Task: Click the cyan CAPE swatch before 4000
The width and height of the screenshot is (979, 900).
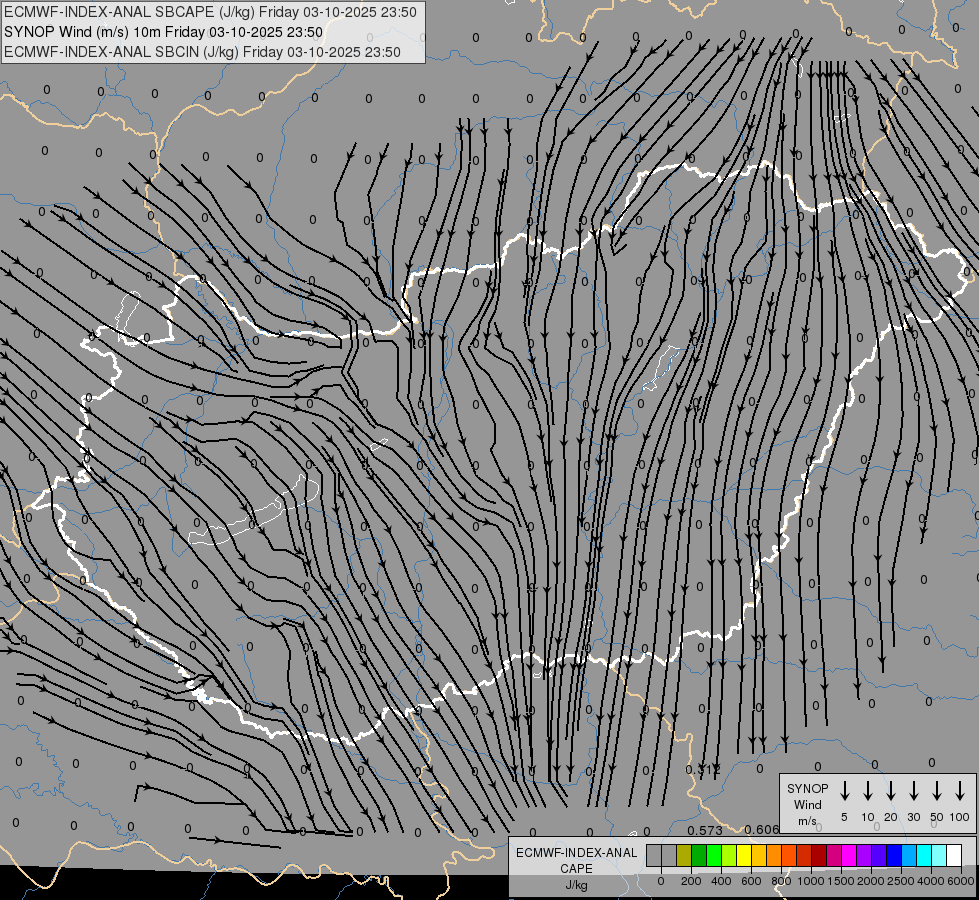Action: 924,855
